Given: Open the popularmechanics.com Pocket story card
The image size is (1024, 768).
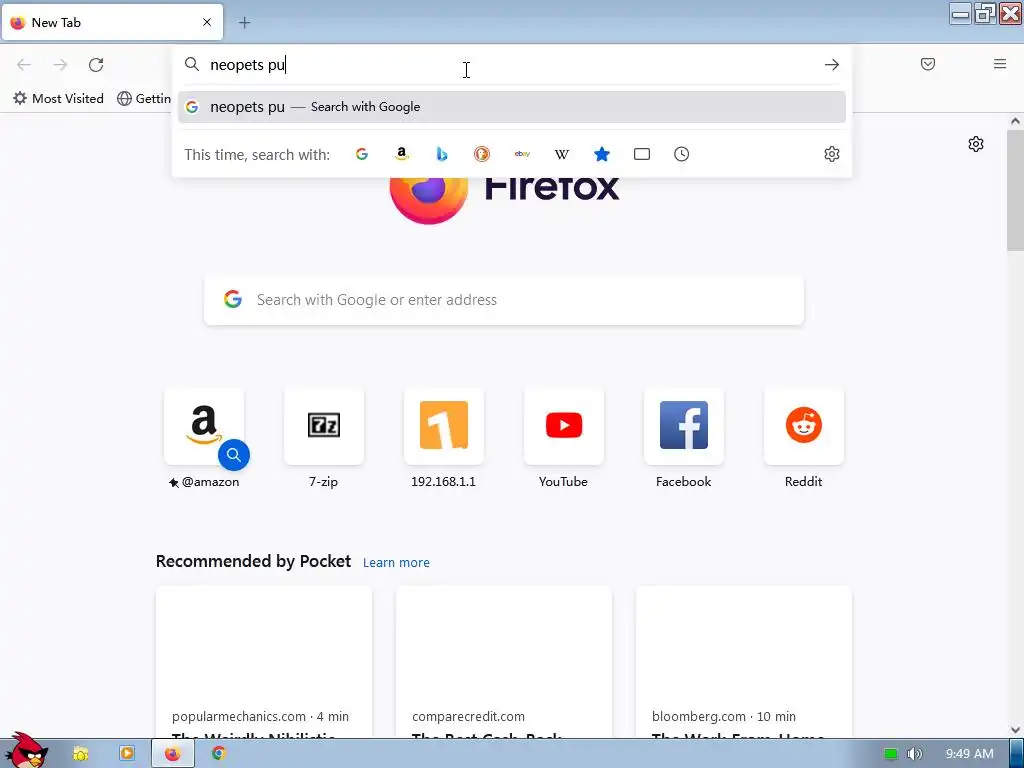Looking at the screenshot, I should [264, 662].
